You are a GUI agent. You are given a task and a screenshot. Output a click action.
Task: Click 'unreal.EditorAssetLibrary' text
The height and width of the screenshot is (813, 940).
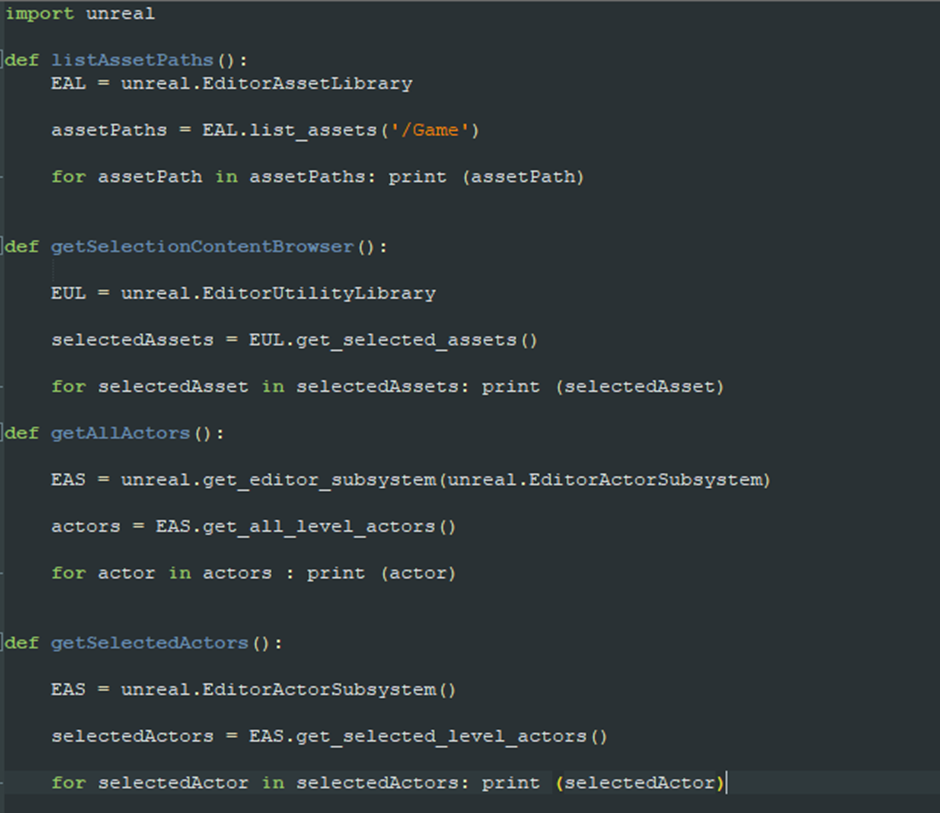267,83
